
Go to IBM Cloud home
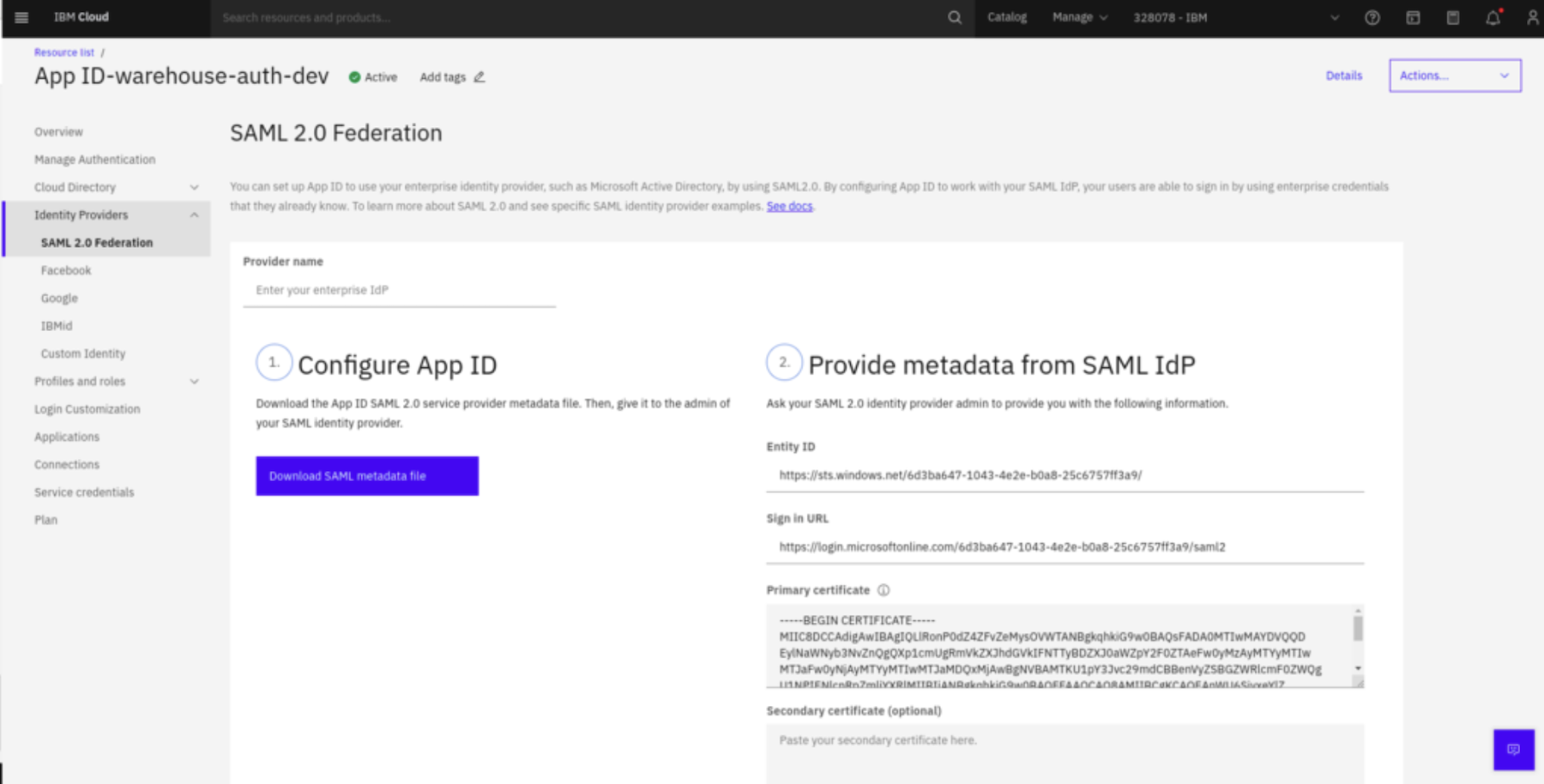pyautogui.click(x=81, y=17)
